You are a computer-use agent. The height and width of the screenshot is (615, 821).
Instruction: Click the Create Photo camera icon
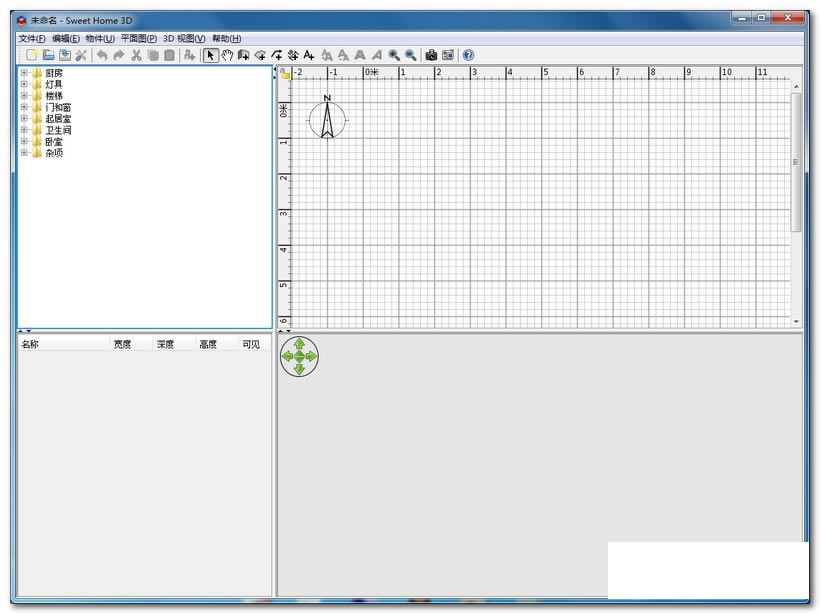tap(431, 55)
